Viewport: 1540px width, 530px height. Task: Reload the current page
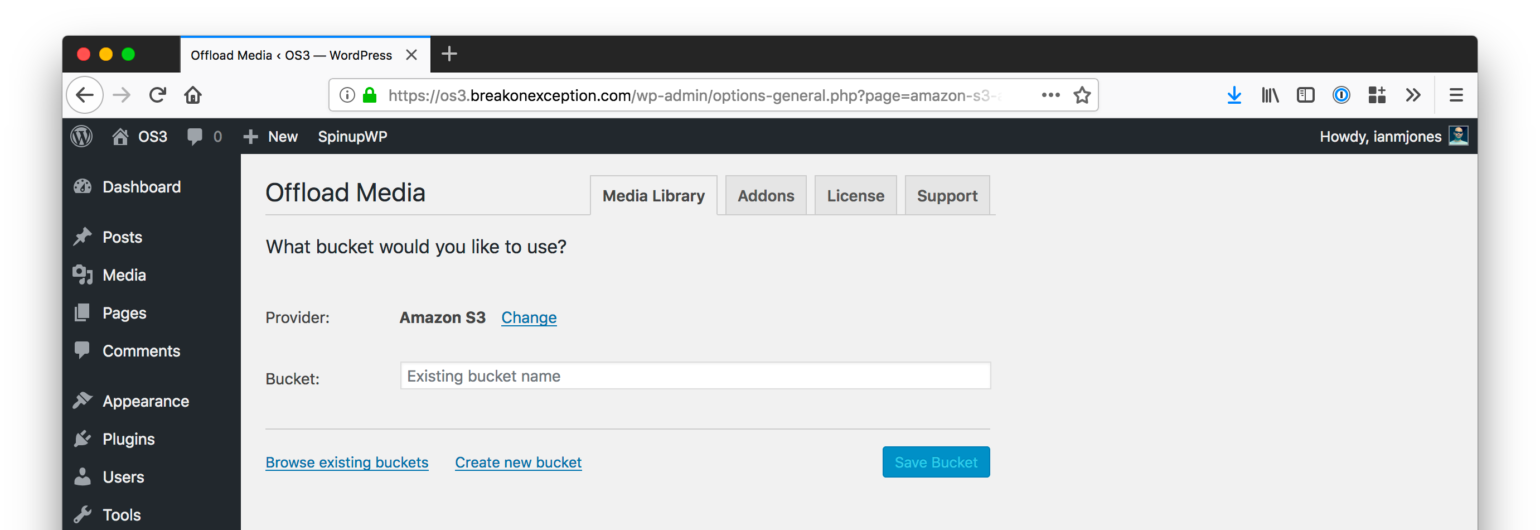157,95
